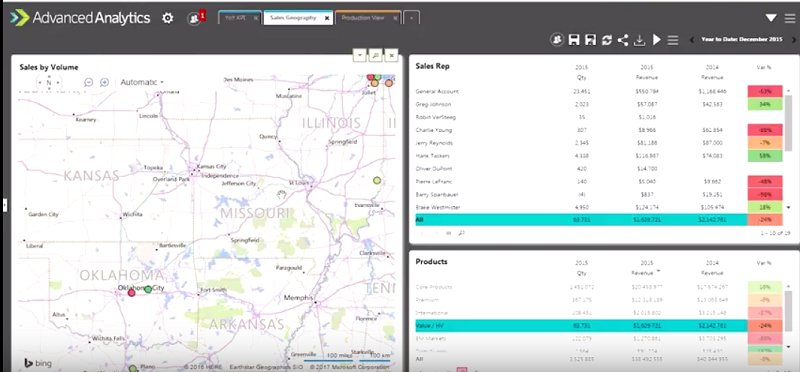Open the users notification icon with red badge
Viewport: 800px width, 372px height.
coord(195,18)
